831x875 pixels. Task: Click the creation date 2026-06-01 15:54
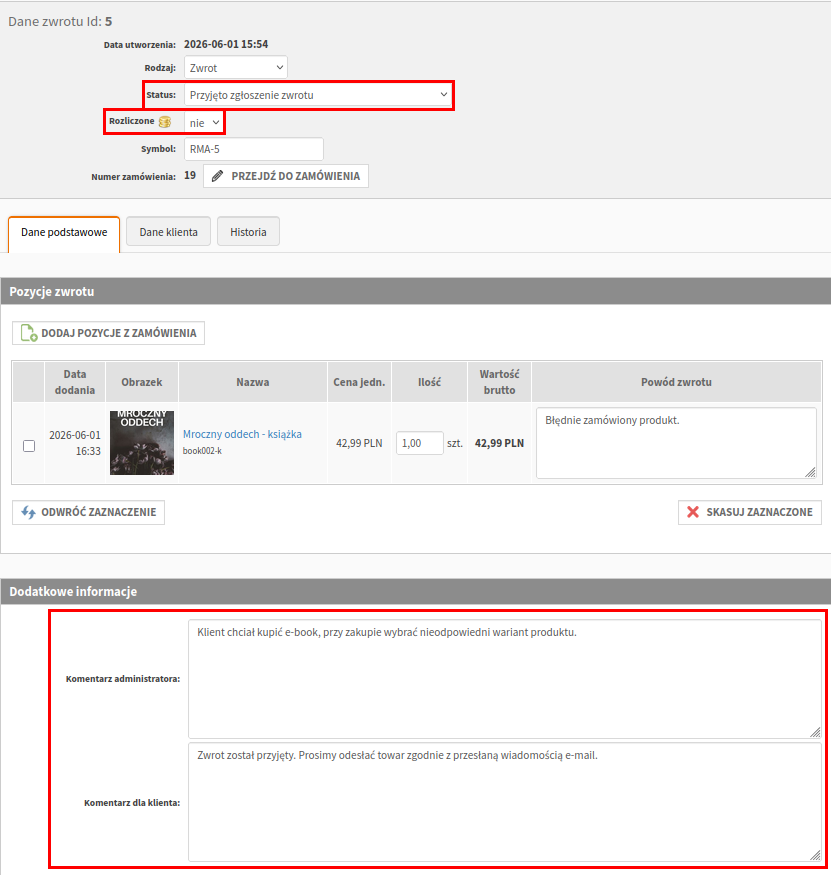[x=226, y=44]
